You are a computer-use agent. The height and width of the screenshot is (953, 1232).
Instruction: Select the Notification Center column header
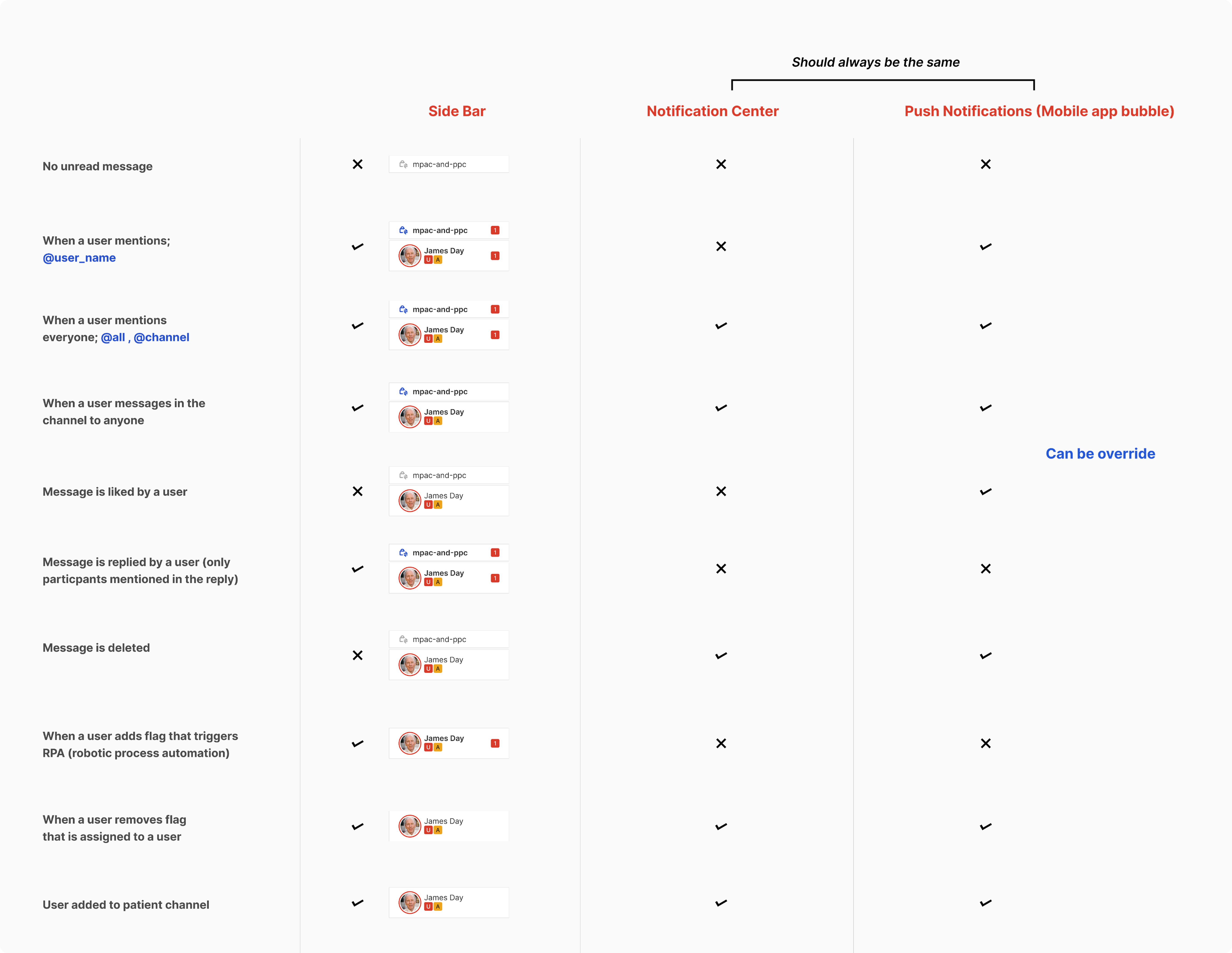(712, 111)
